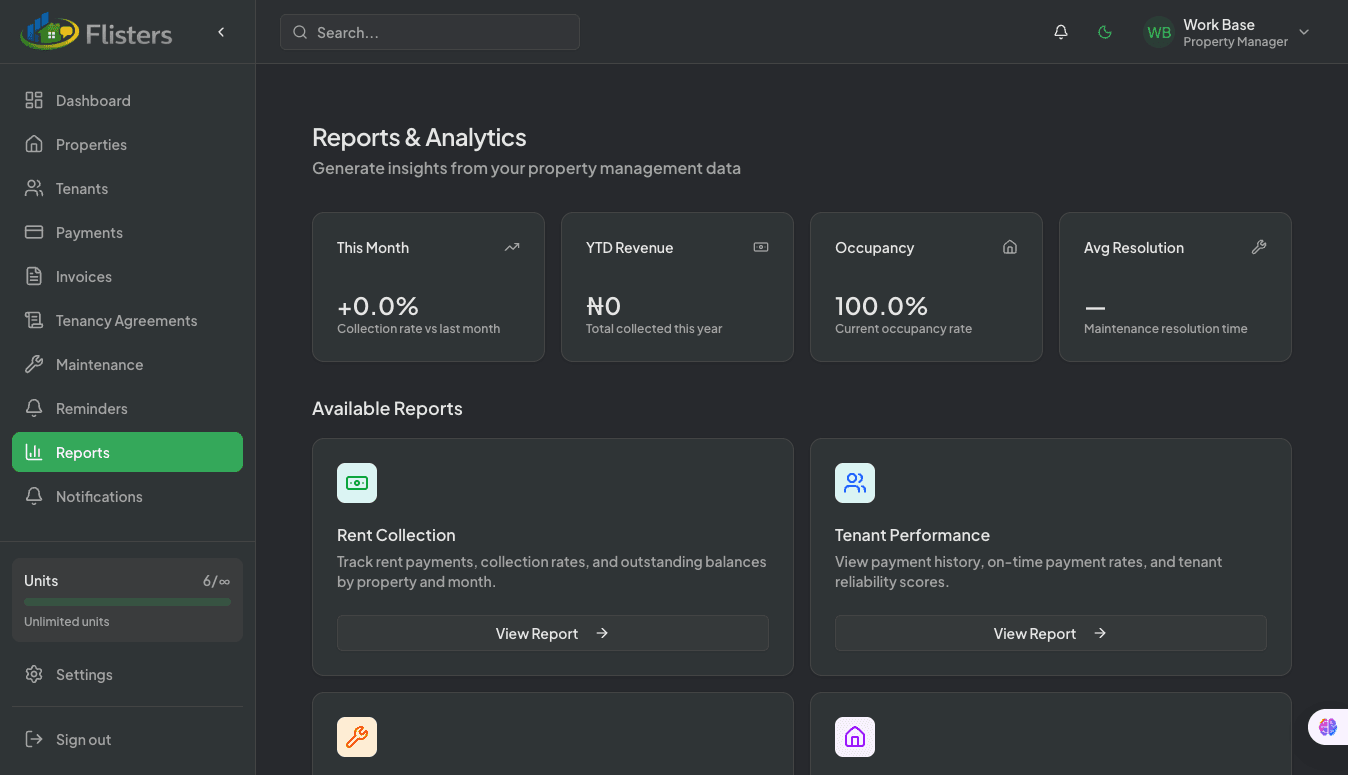This screenshot has height=775, width=1348.
Task: Click the Tenant Performance people icon
Action: click(855, 483)
